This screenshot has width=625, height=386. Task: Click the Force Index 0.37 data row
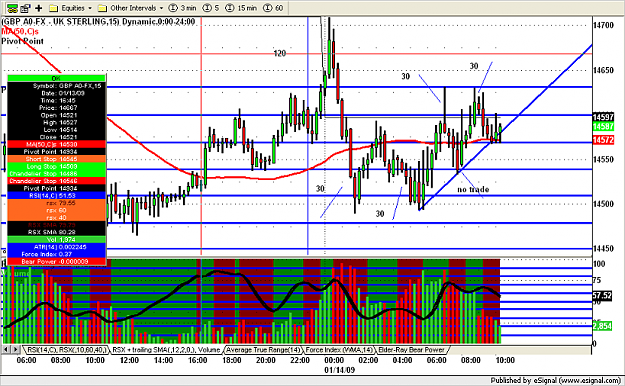[56, 254]
